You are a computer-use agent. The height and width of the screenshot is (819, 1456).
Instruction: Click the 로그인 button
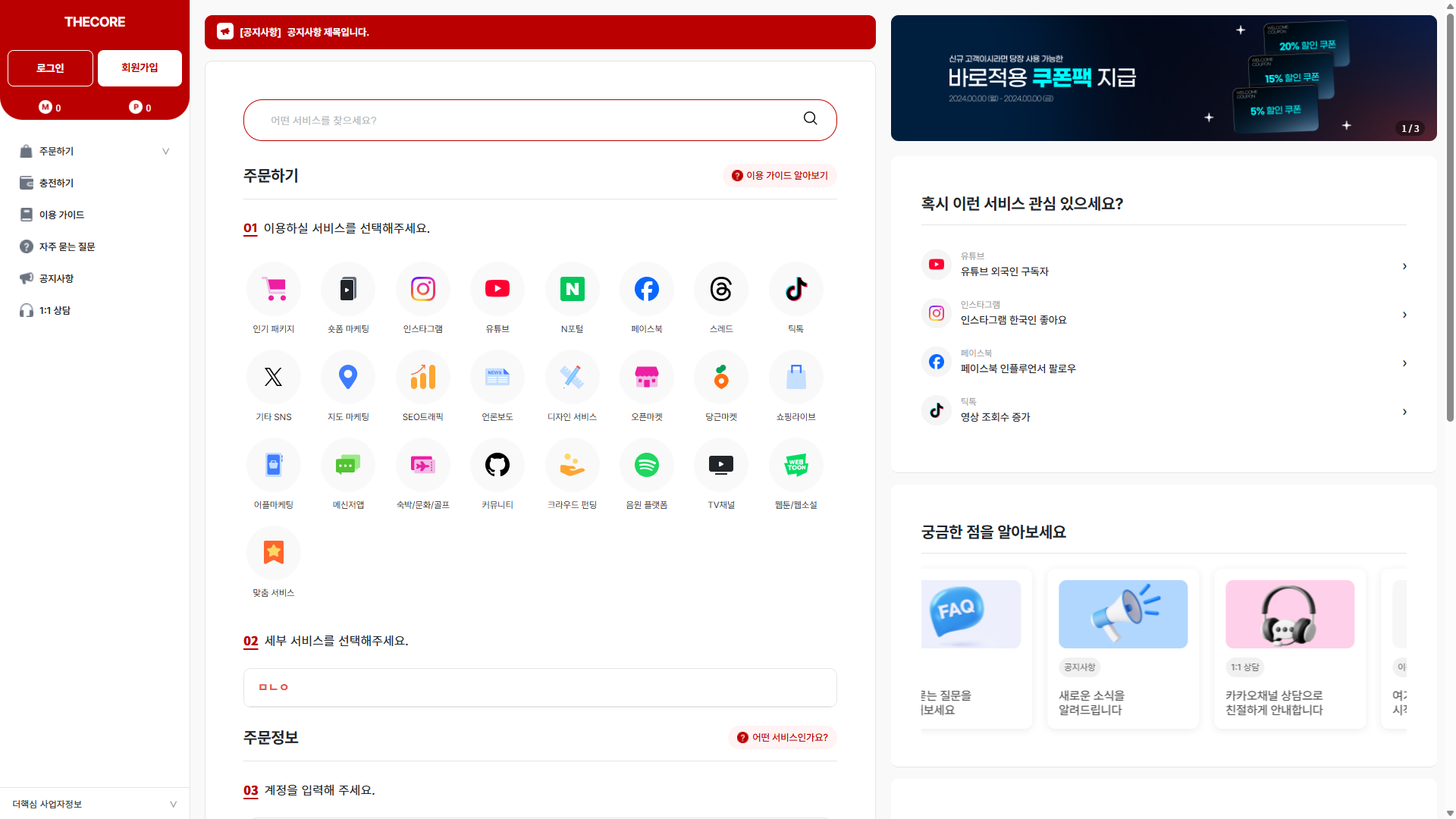point(50,68)
